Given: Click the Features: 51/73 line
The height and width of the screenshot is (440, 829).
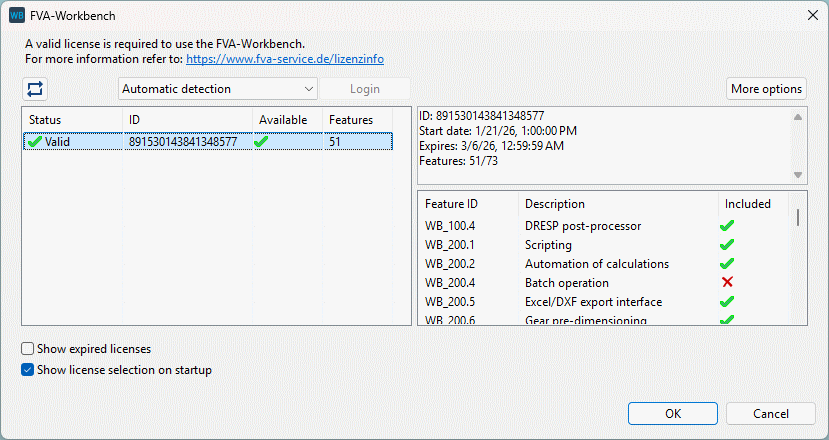Looking at the screenshot, I should [458, 161].
